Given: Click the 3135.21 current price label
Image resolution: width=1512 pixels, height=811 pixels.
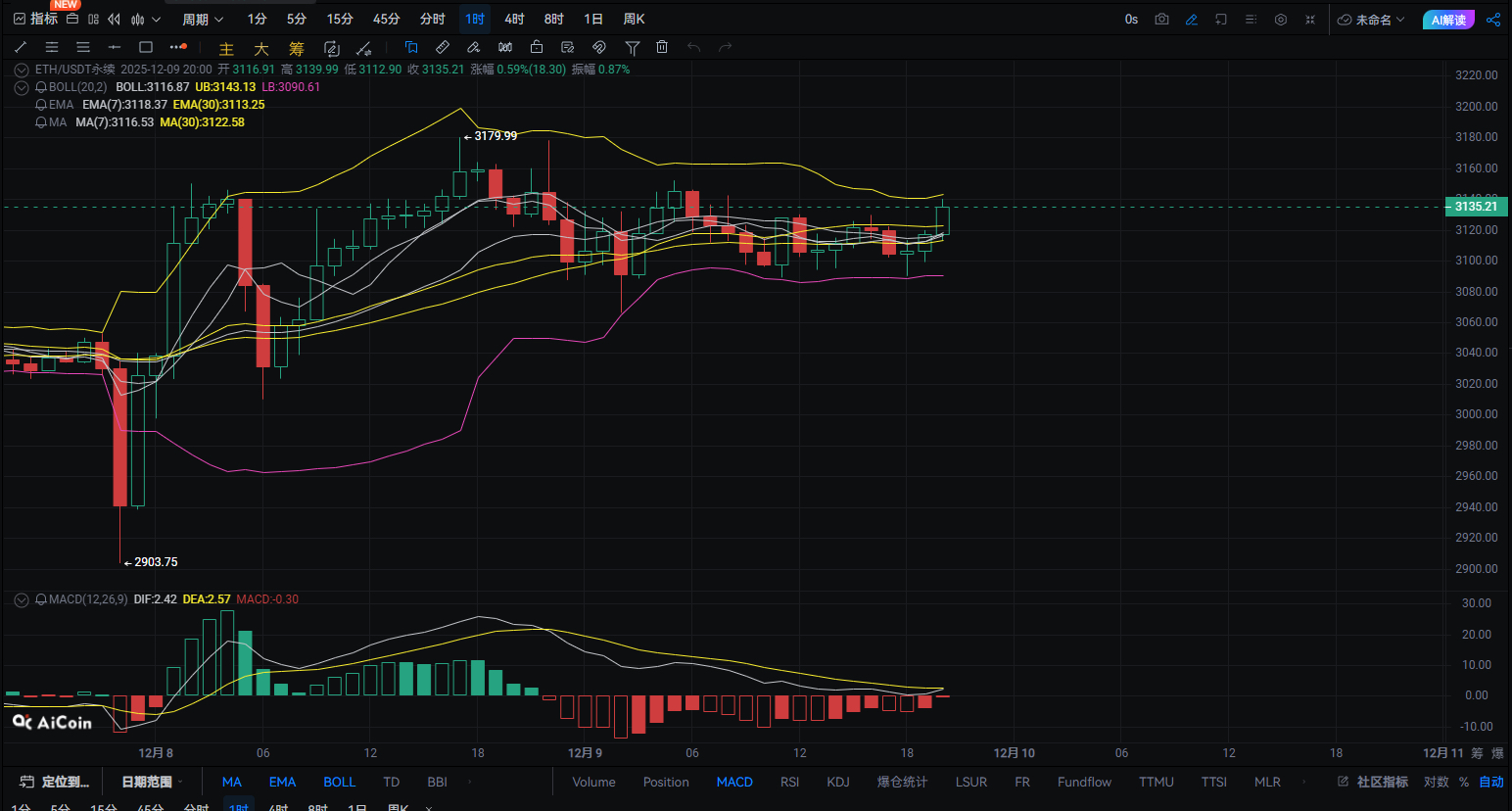Looking at the screenshot, I should pos(1475,207).
